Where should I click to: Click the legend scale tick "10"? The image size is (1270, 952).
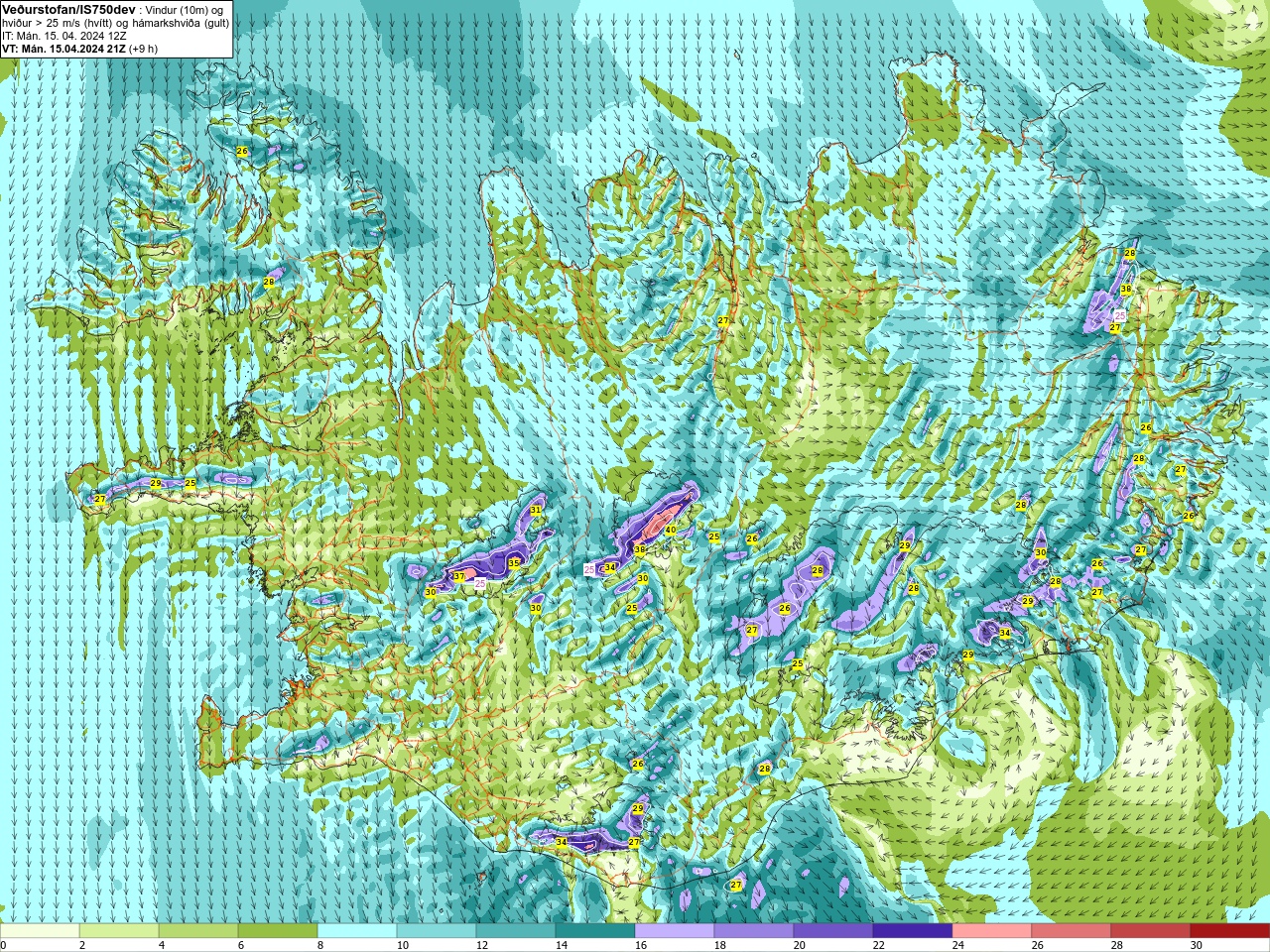tap(403, 945)
